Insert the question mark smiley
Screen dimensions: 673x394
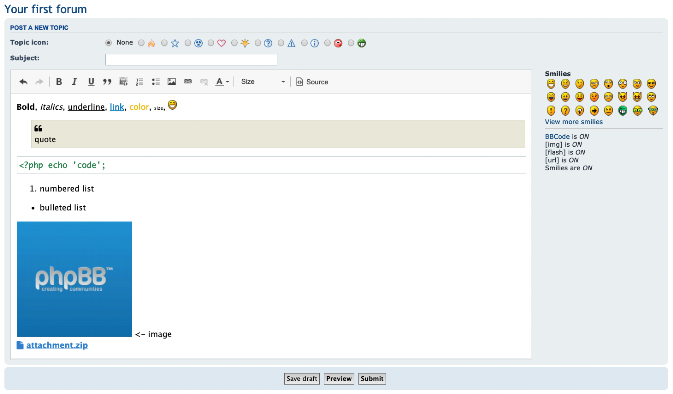tap(565, 111)
